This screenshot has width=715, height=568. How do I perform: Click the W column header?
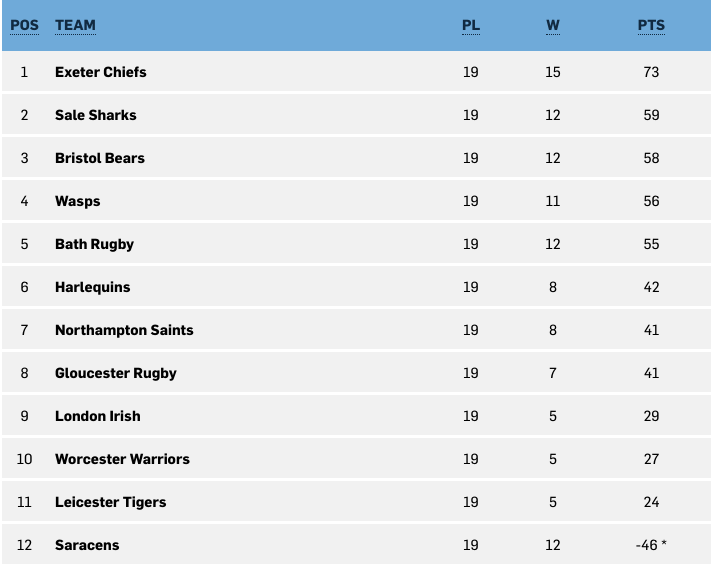pyautogui.click(x=553, y=25)
